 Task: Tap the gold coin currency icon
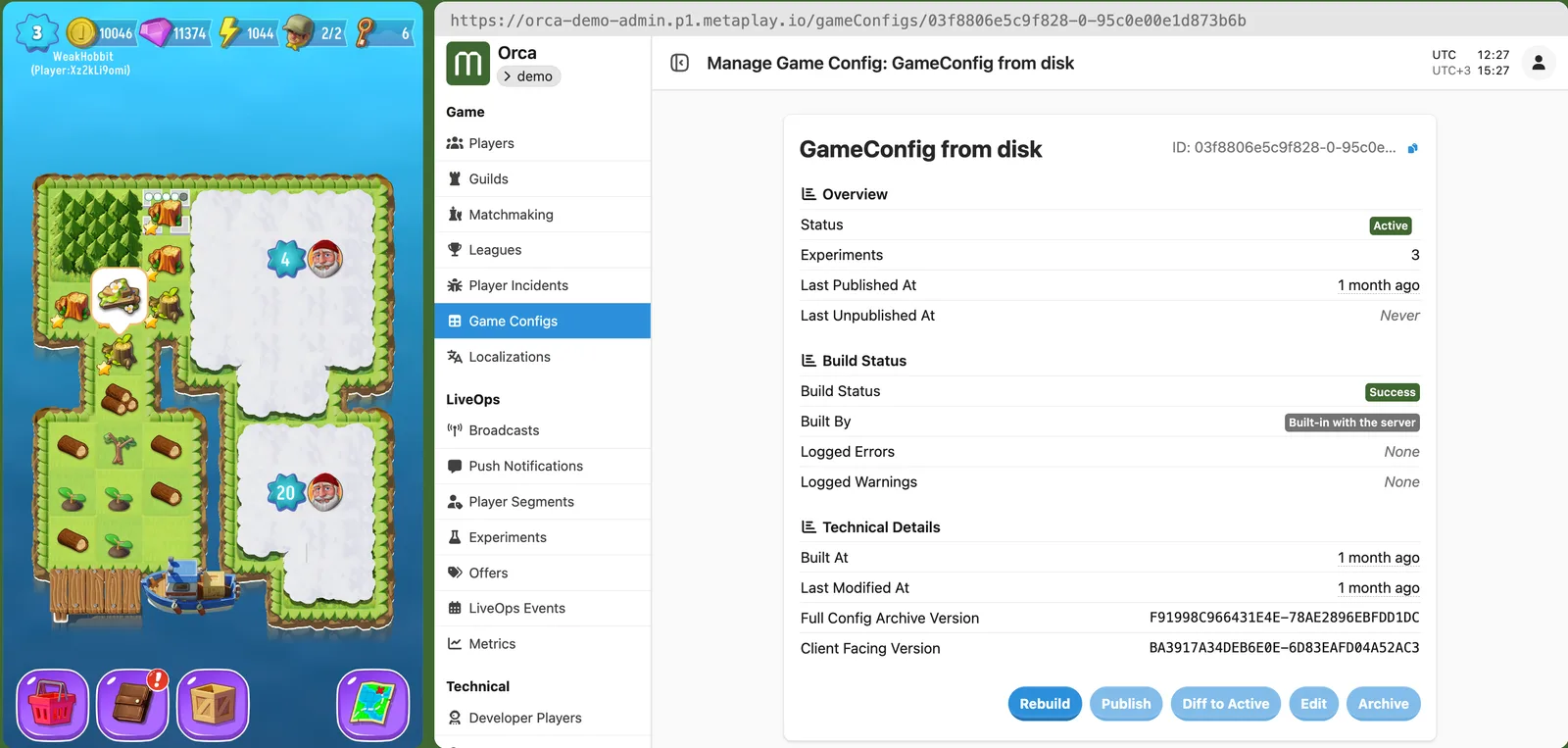pos(81,32)
